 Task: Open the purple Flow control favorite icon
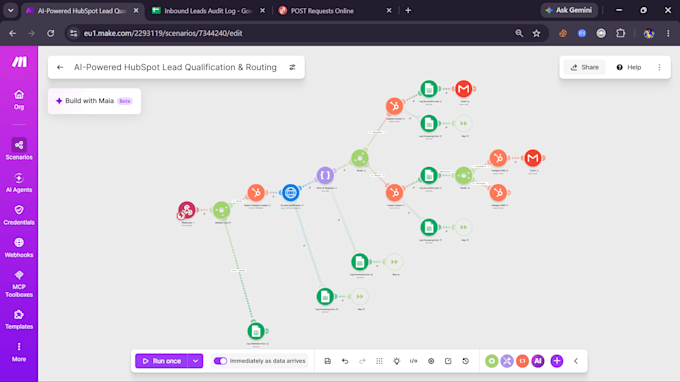click(507, 361)
